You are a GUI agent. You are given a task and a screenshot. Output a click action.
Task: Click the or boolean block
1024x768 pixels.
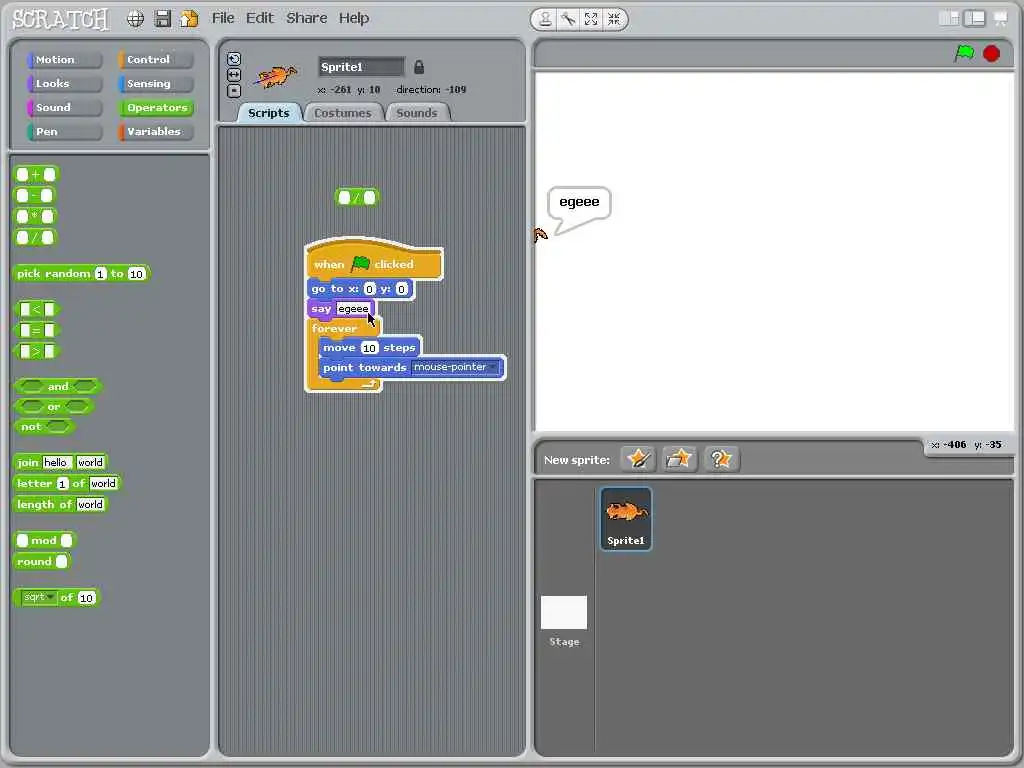pos(54,407)
